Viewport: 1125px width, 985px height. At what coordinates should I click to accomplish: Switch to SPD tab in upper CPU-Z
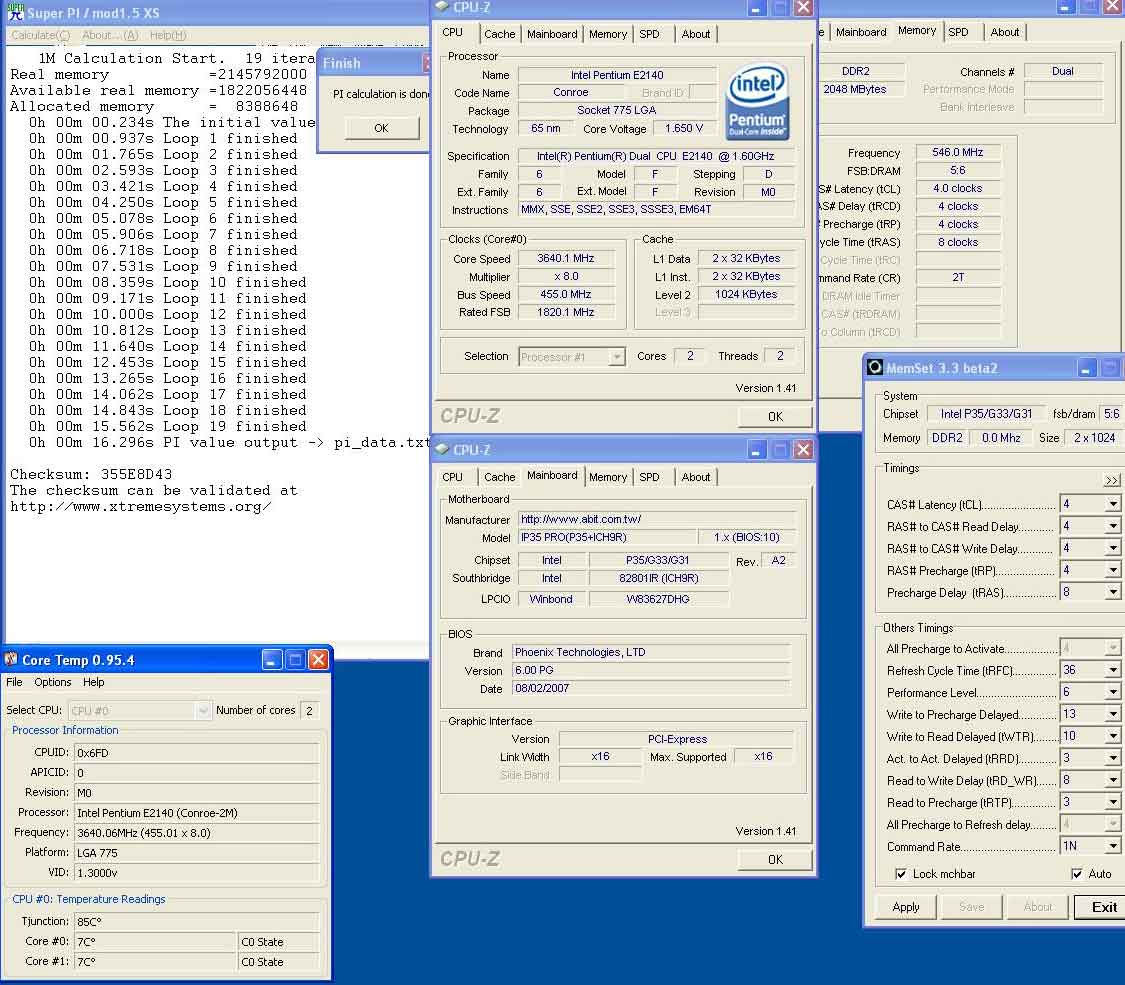(649, 34)
